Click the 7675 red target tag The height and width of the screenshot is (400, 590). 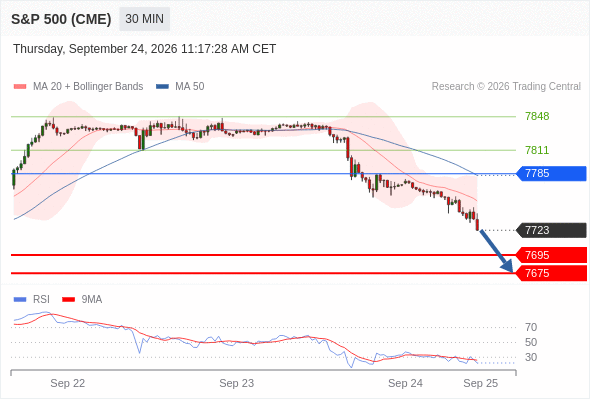click(x=551, y=273)
